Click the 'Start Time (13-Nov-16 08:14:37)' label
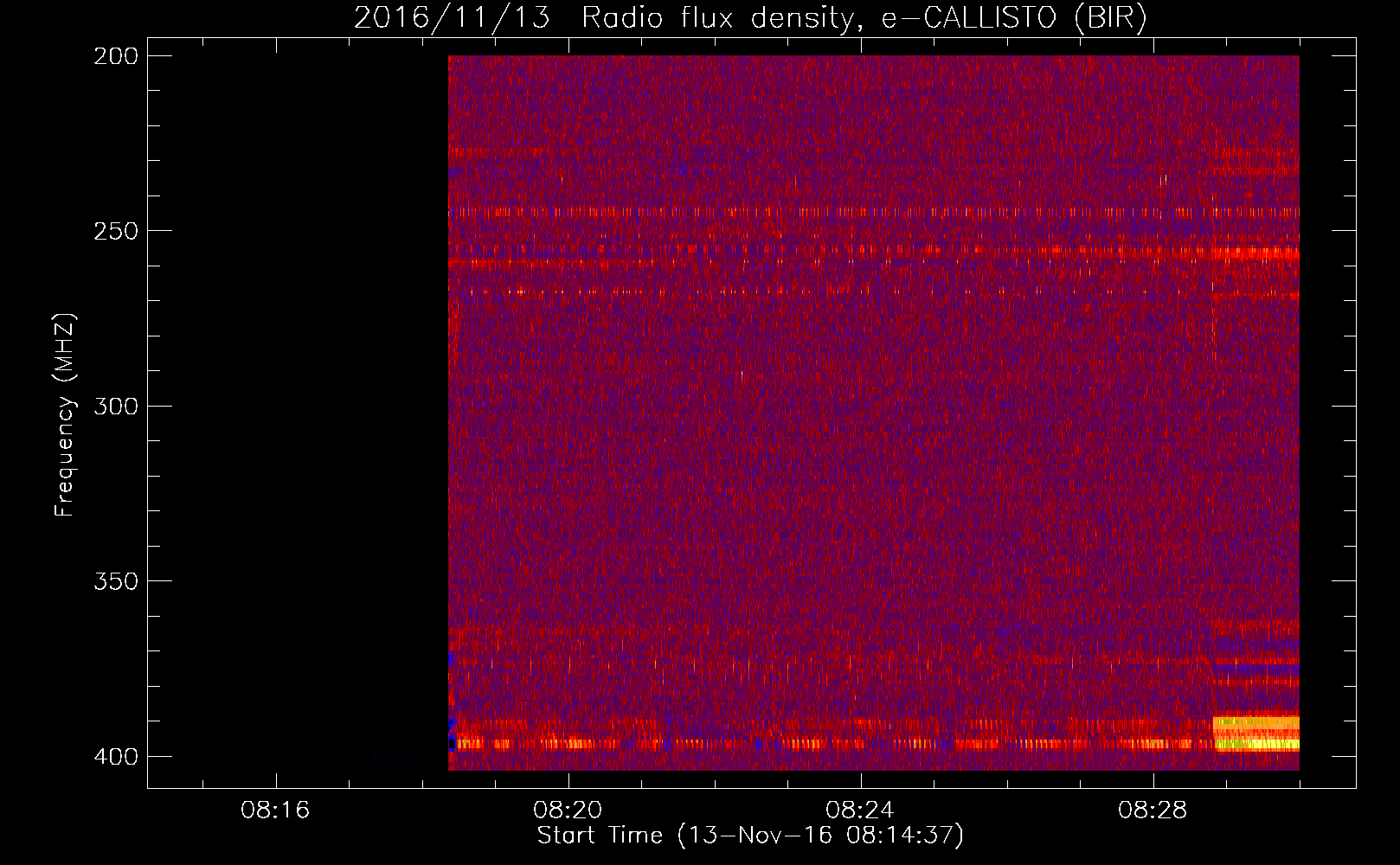Screen dimensions: 1400x865 750,836
